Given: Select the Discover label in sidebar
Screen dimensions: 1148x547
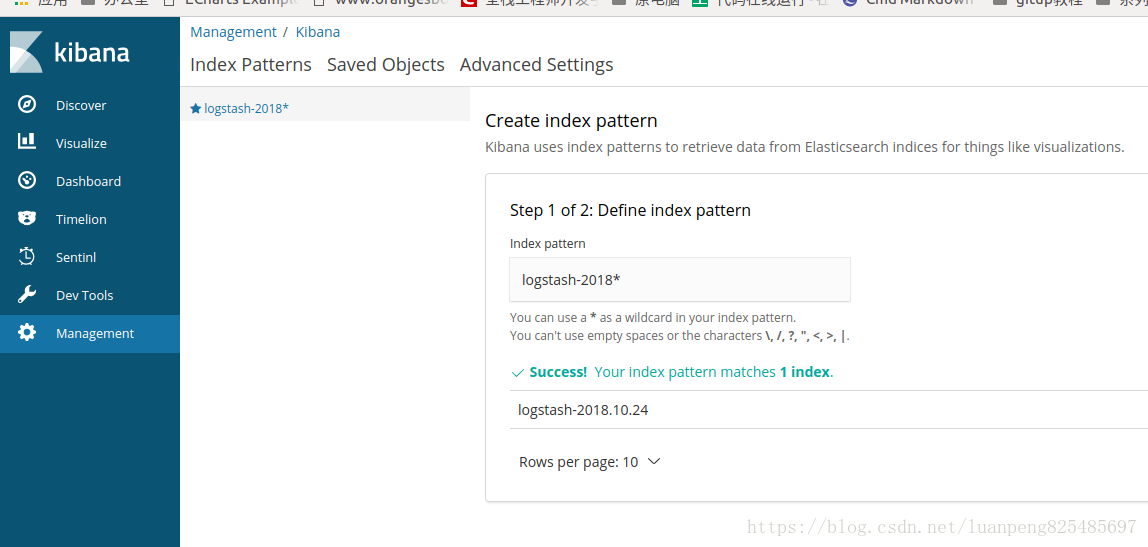Looking at the screenshot, I should (x=81, y=105).
